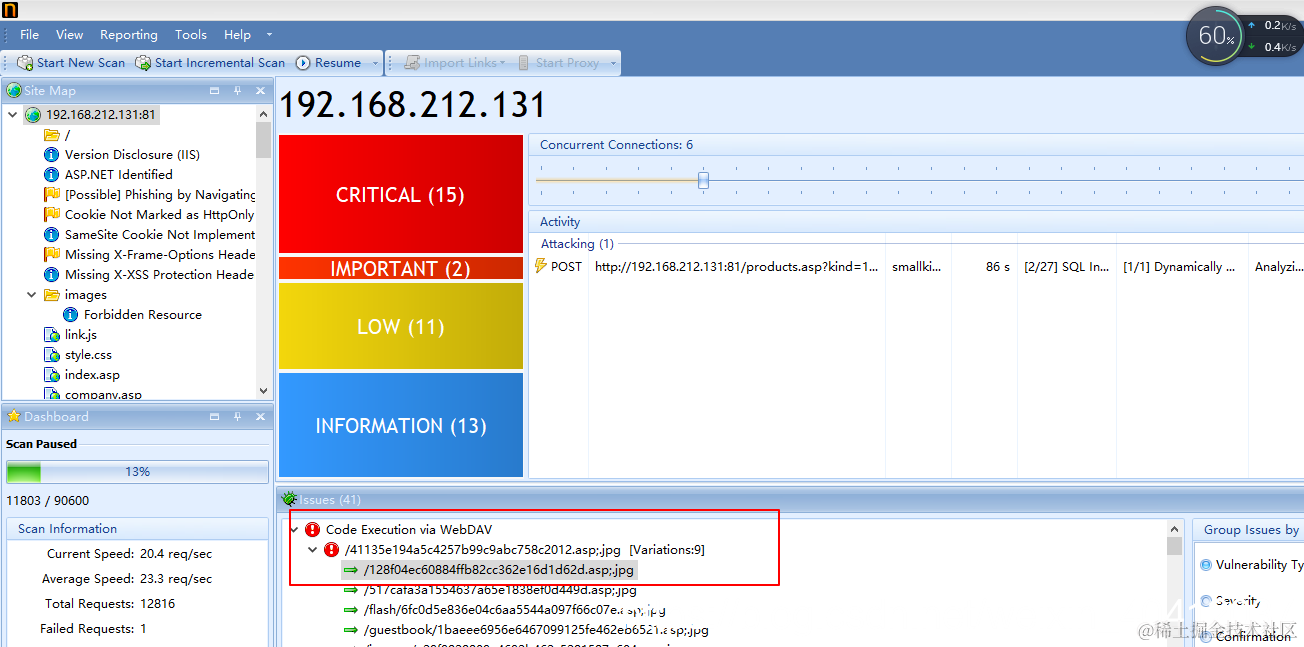The height and width of the screenshot is (647, 1304).
Task: Click the images folder icon
Action: (52, 295)
